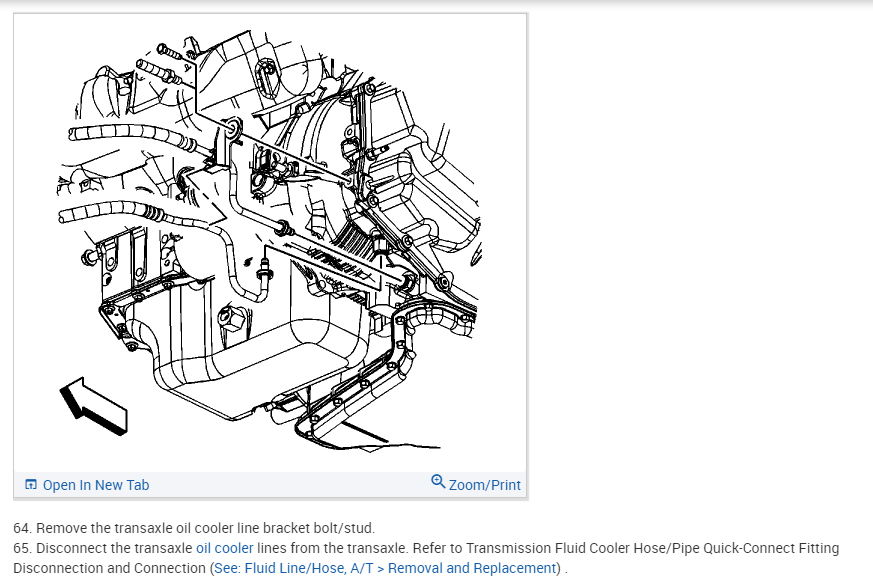
Task: Click the magnifier icon beside Zoom/Print
Action: pos(438,482)
